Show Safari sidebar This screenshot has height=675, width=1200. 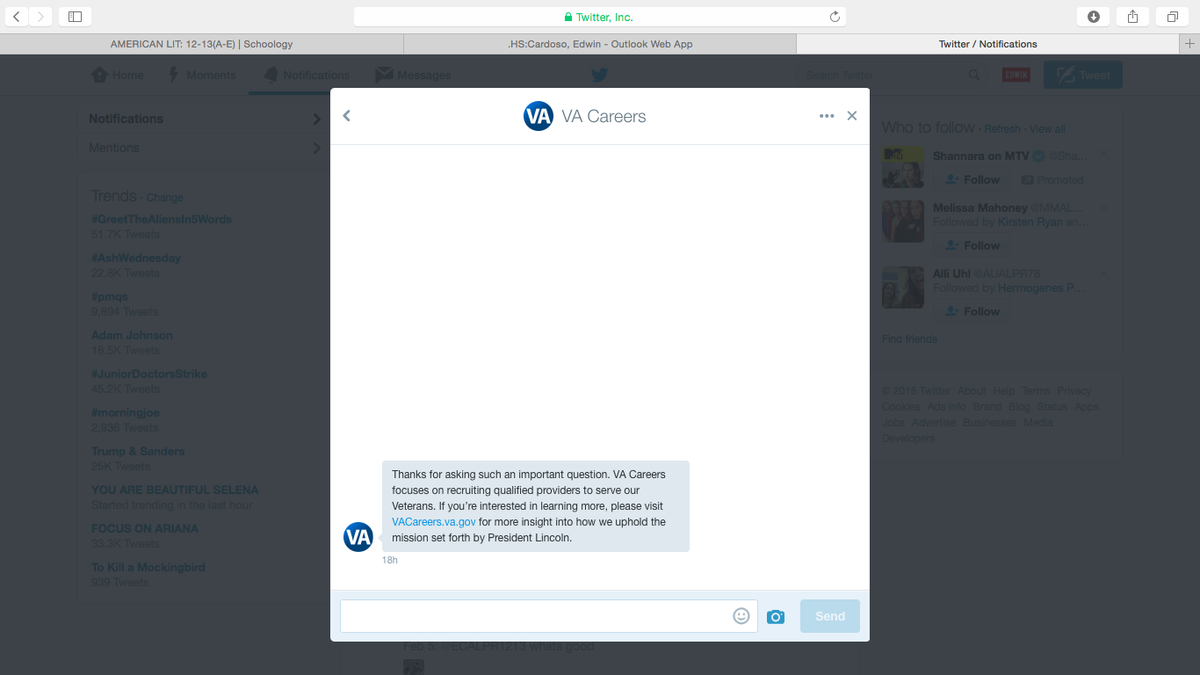[75, 16]
